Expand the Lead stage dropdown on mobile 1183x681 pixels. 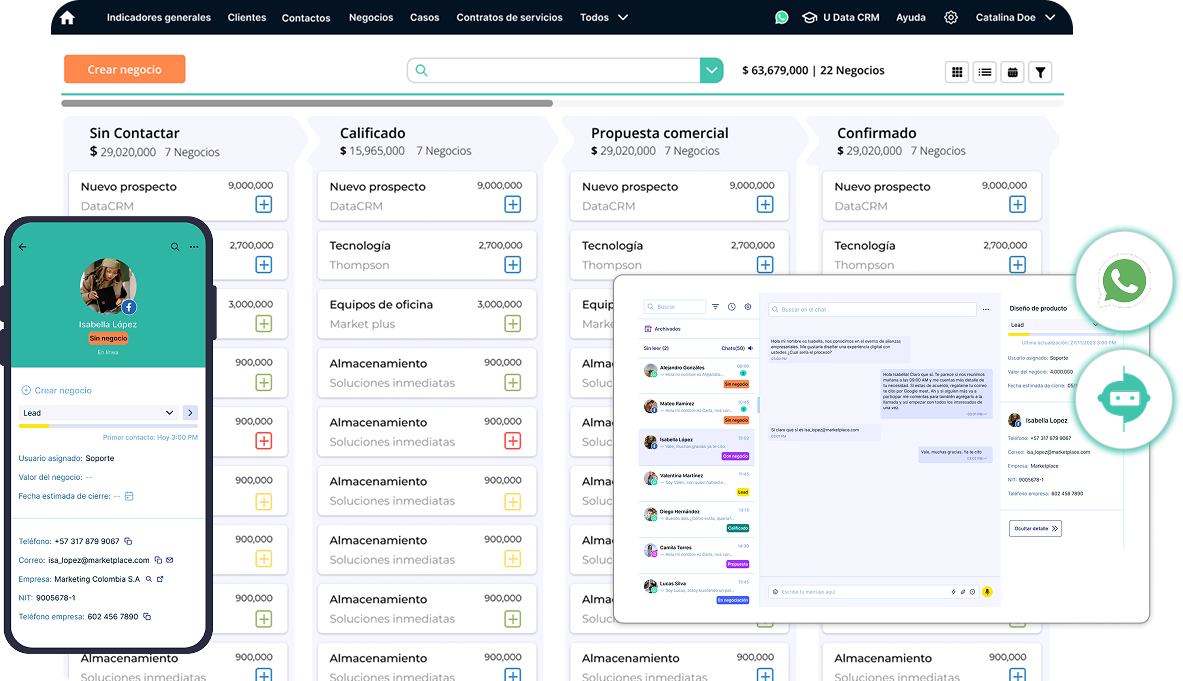point(169,413)
